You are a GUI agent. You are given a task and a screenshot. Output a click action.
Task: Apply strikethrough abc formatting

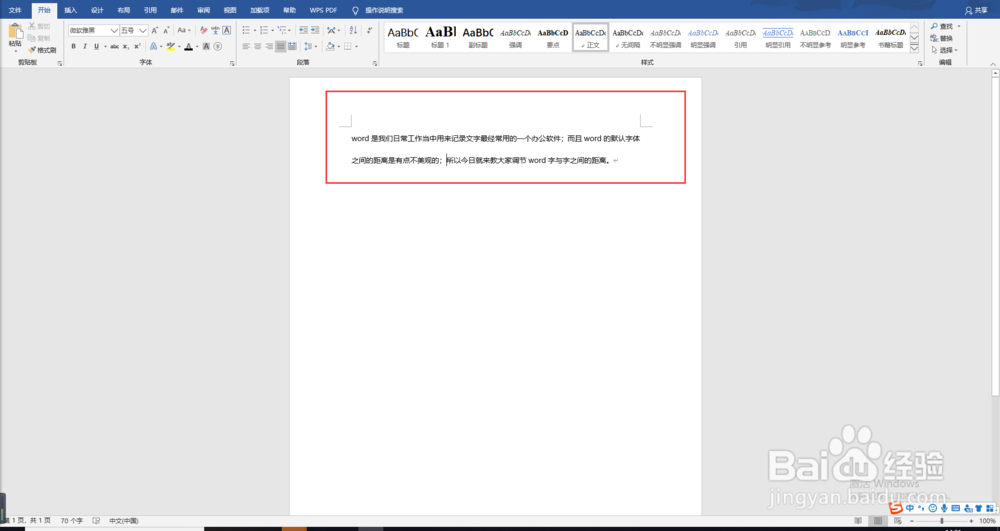click(x=114, y=47)
